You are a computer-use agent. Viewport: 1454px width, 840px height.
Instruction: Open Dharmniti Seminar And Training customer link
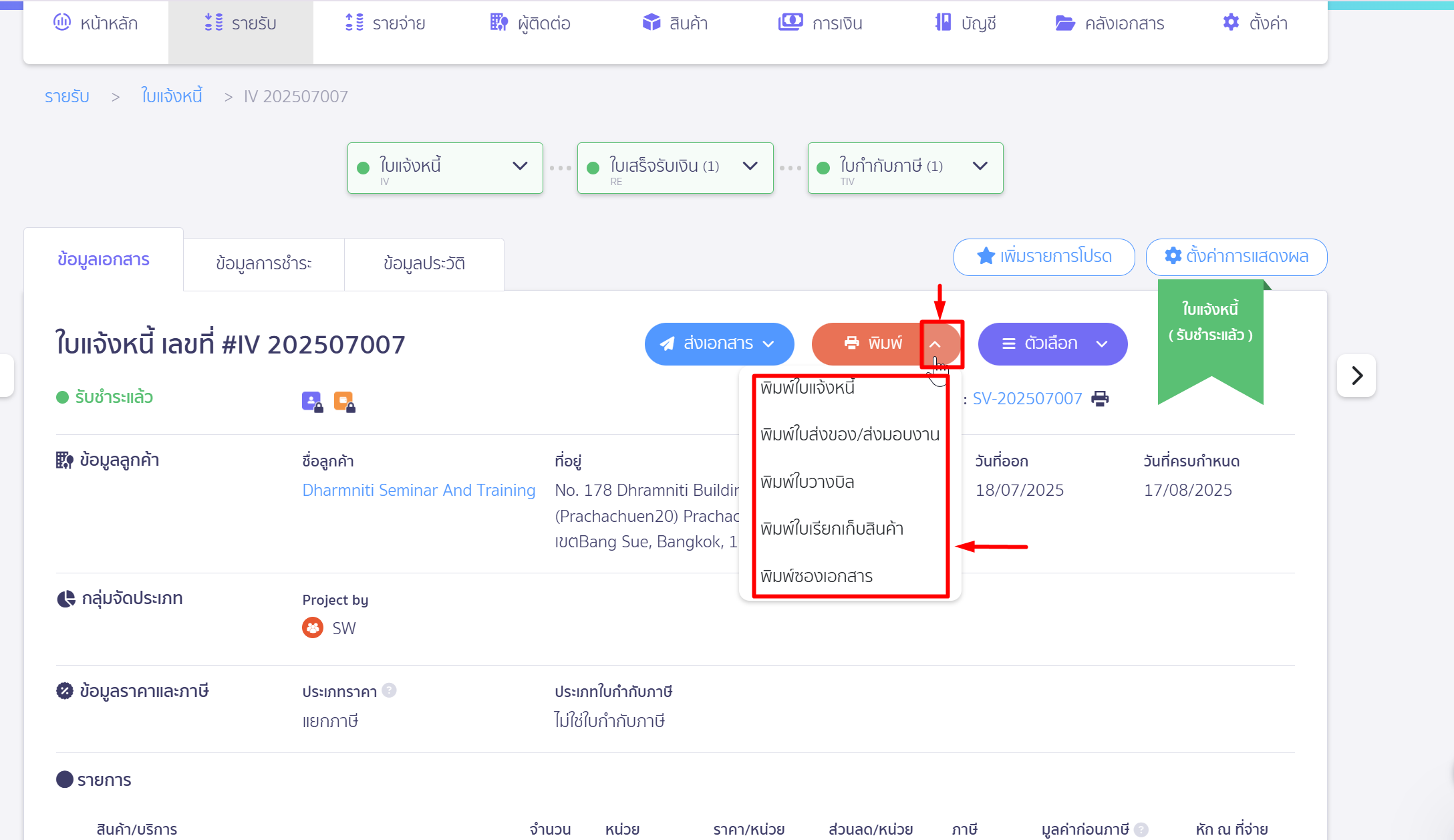pos(419,491)
